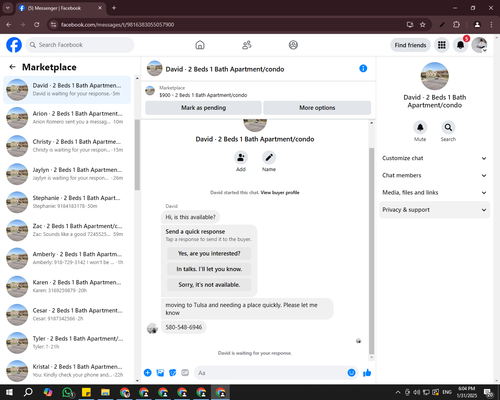
Task: Send quick response Yes, are you interested?
Action: (x=209, y=254)
